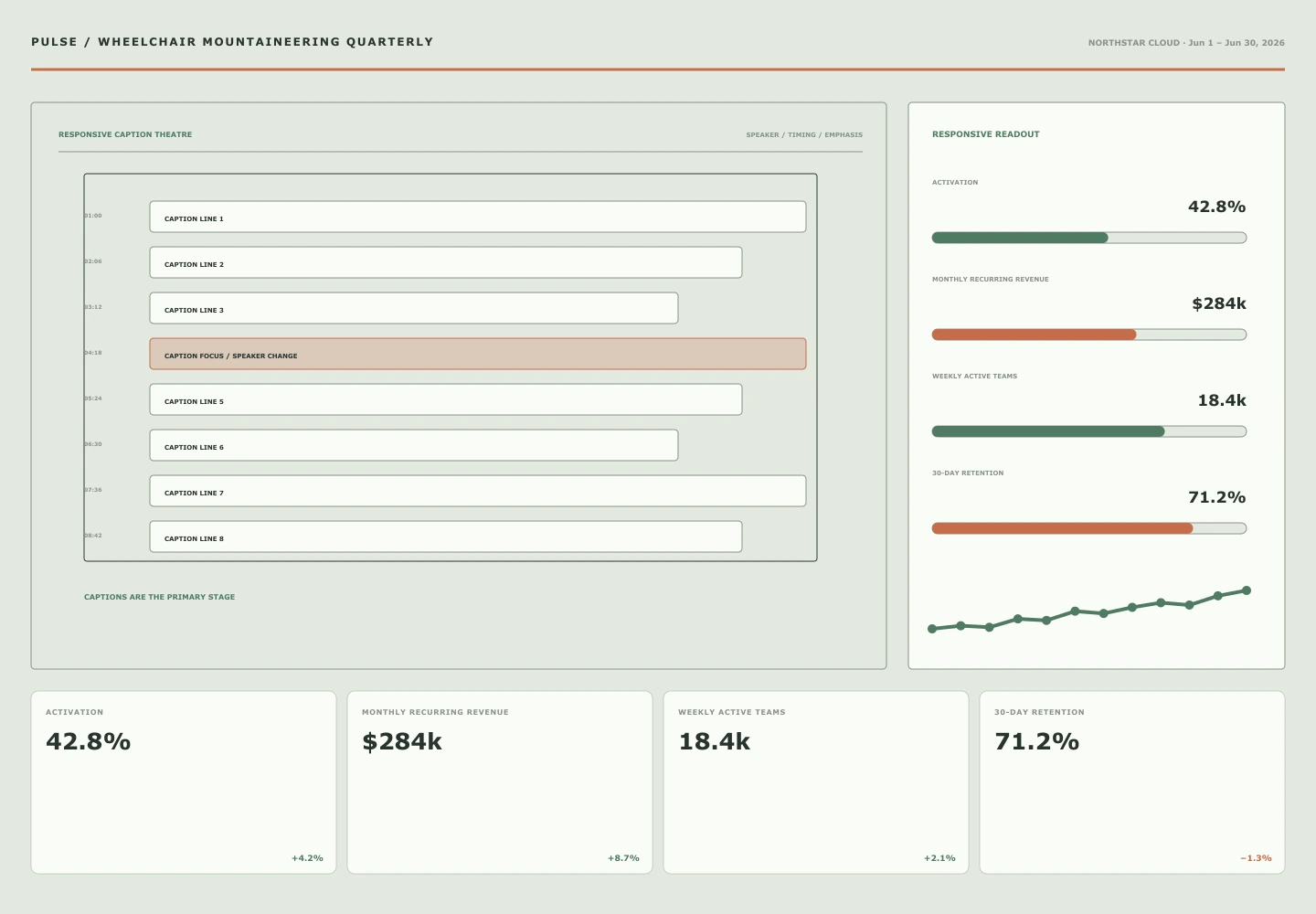Click the final point of the trend line chart
The width and height of the screenshot is (1316, 914).
point(1247,590)
